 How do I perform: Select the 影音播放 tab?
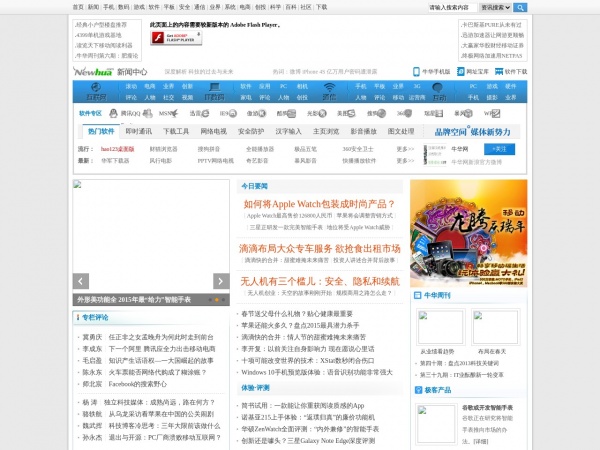[x=364, y=131]
